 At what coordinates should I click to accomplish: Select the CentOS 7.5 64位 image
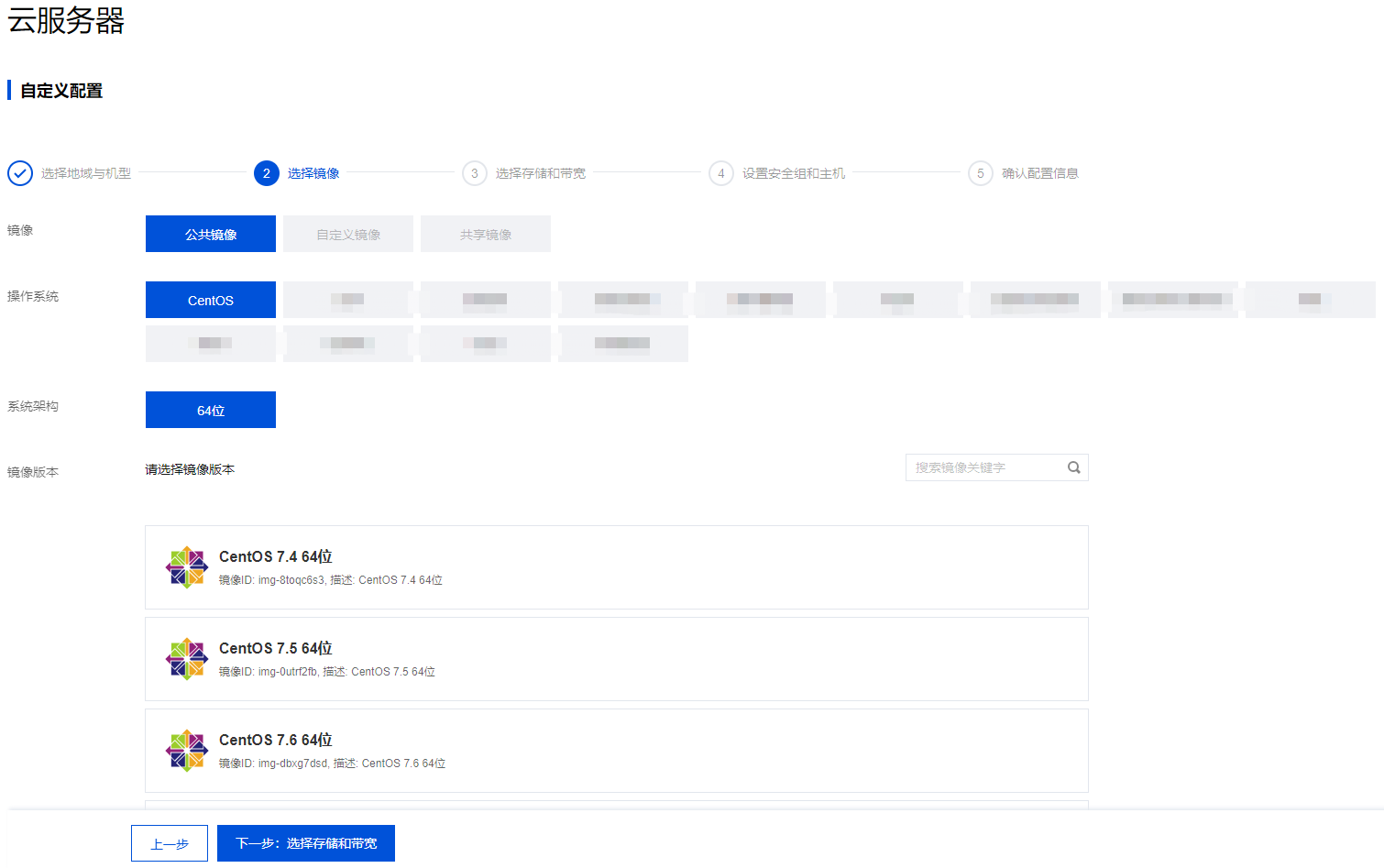coord(617,659)
